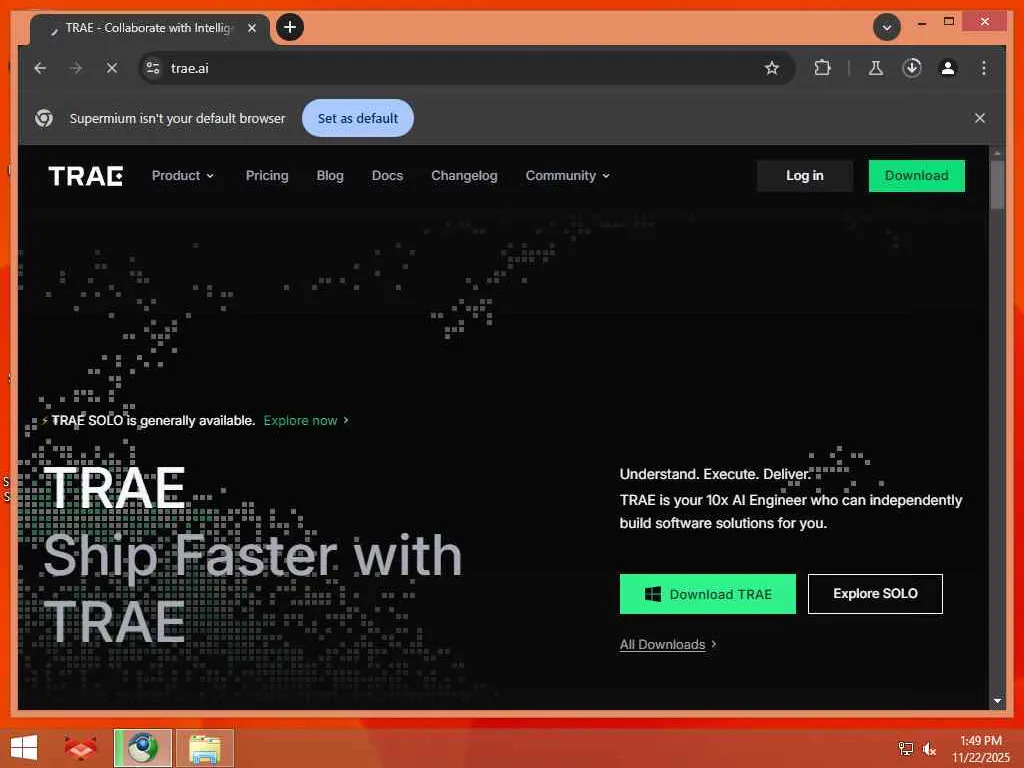Click the TRAE logo in header
The image size is (1024, 768).
(x=86, y=176)
